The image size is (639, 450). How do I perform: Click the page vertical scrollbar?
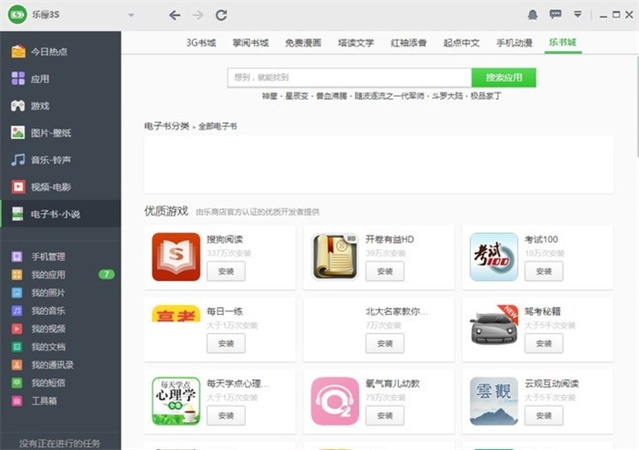click(637, 107)
